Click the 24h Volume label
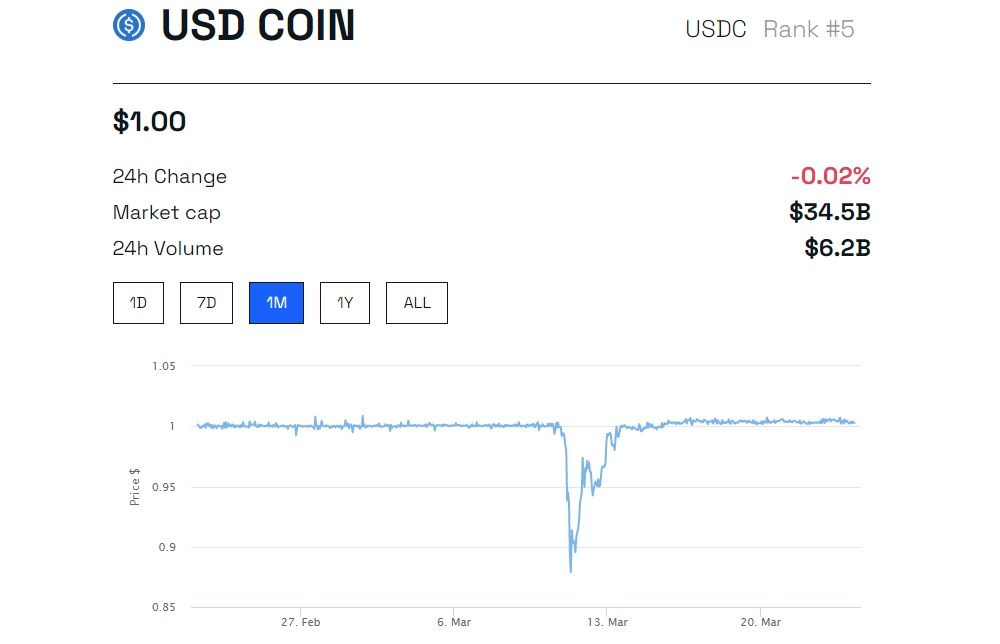Image resolution: width=1000 pixels, height=644 pixels. [168, 248]
